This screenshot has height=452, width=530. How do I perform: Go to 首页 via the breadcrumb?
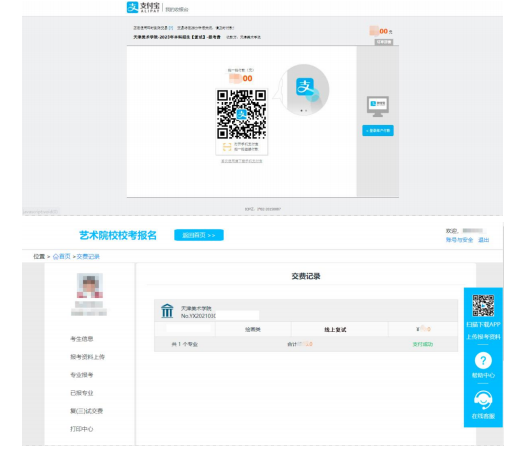coord(65,257)
